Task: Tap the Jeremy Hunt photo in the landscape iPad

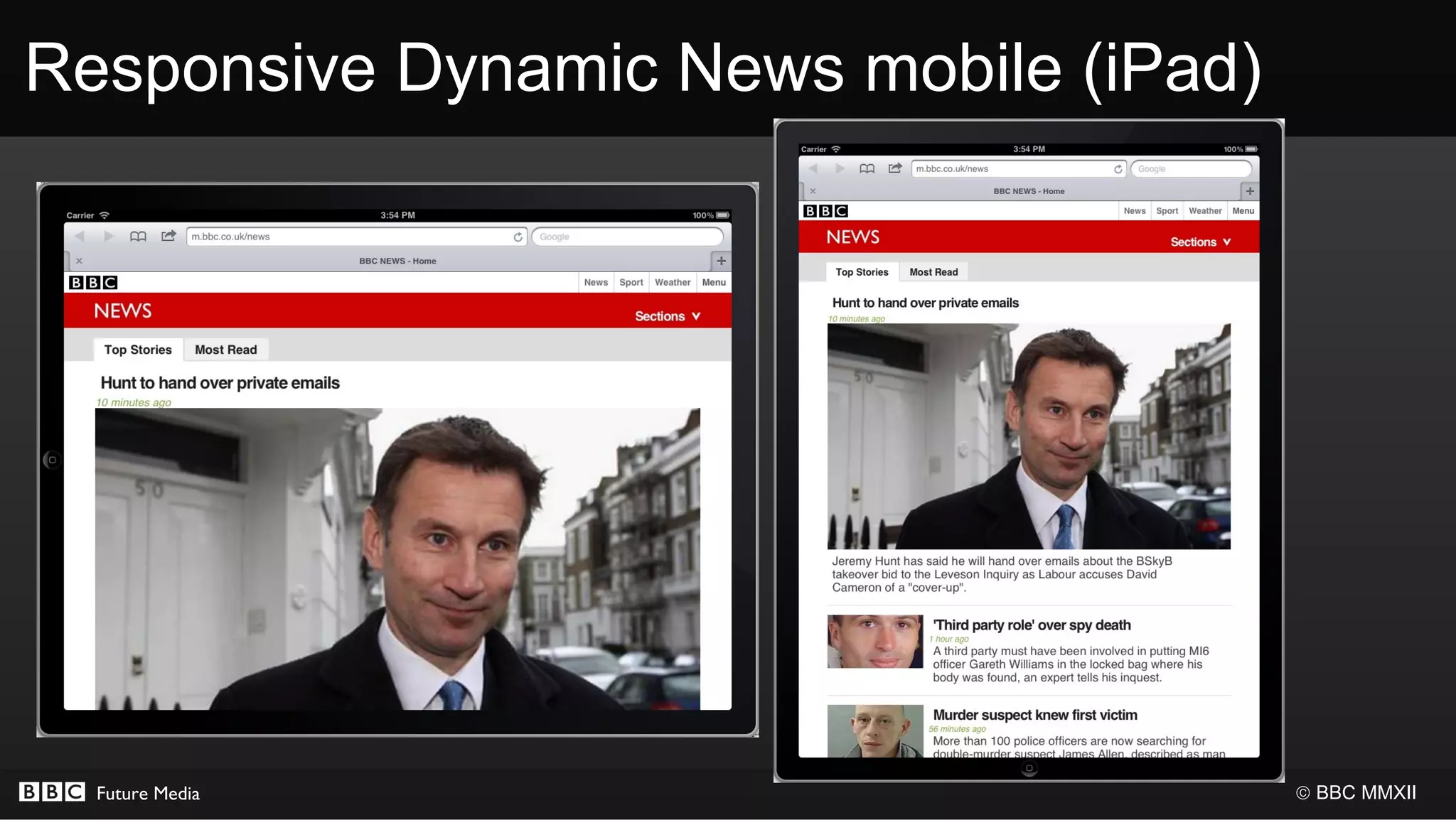Action: click(397, 559)
